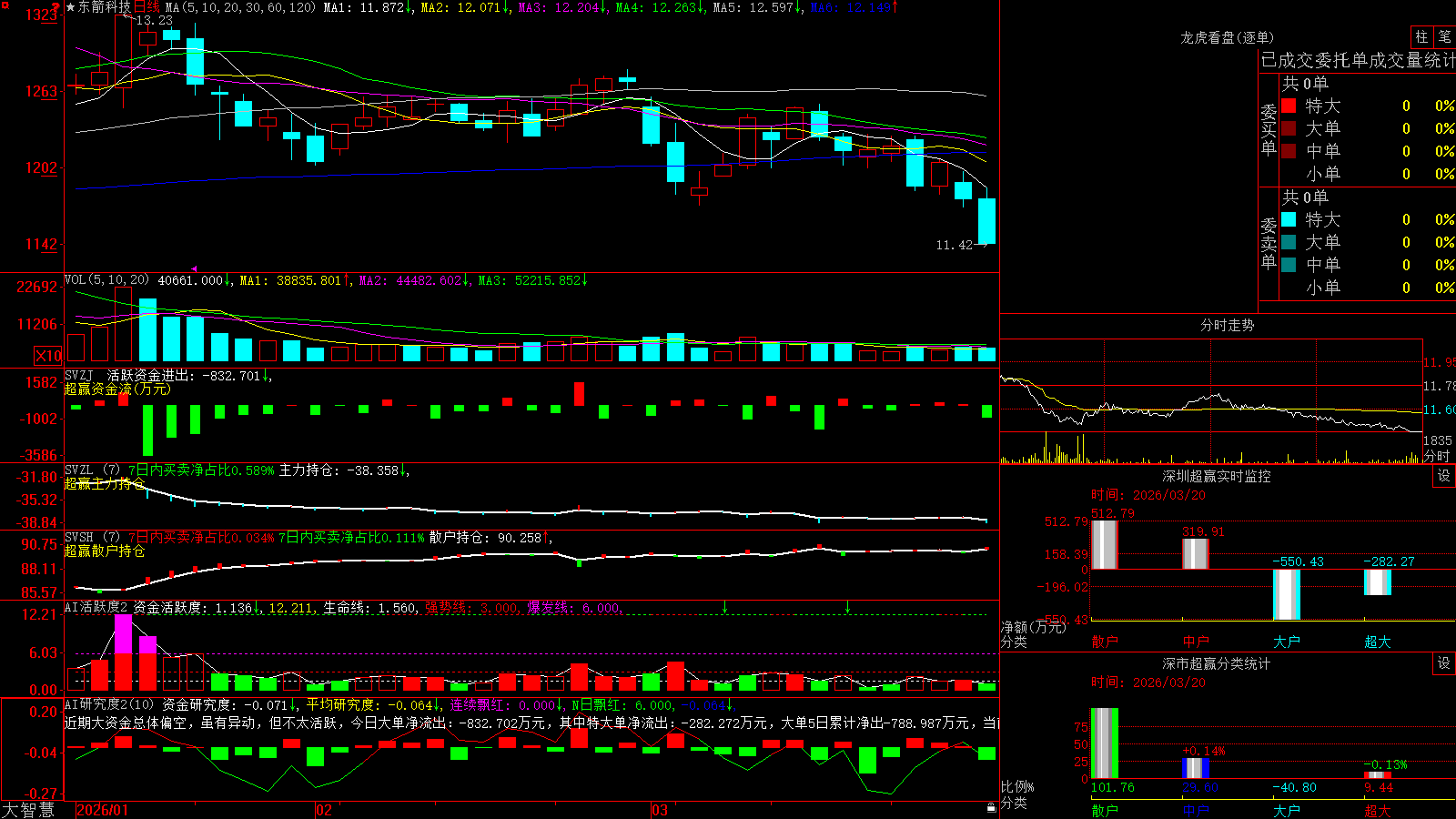Click the 03 month marker on time axis
This screenshot has height=819, width=1456.
pyautogui.click(x=660, y=810)
